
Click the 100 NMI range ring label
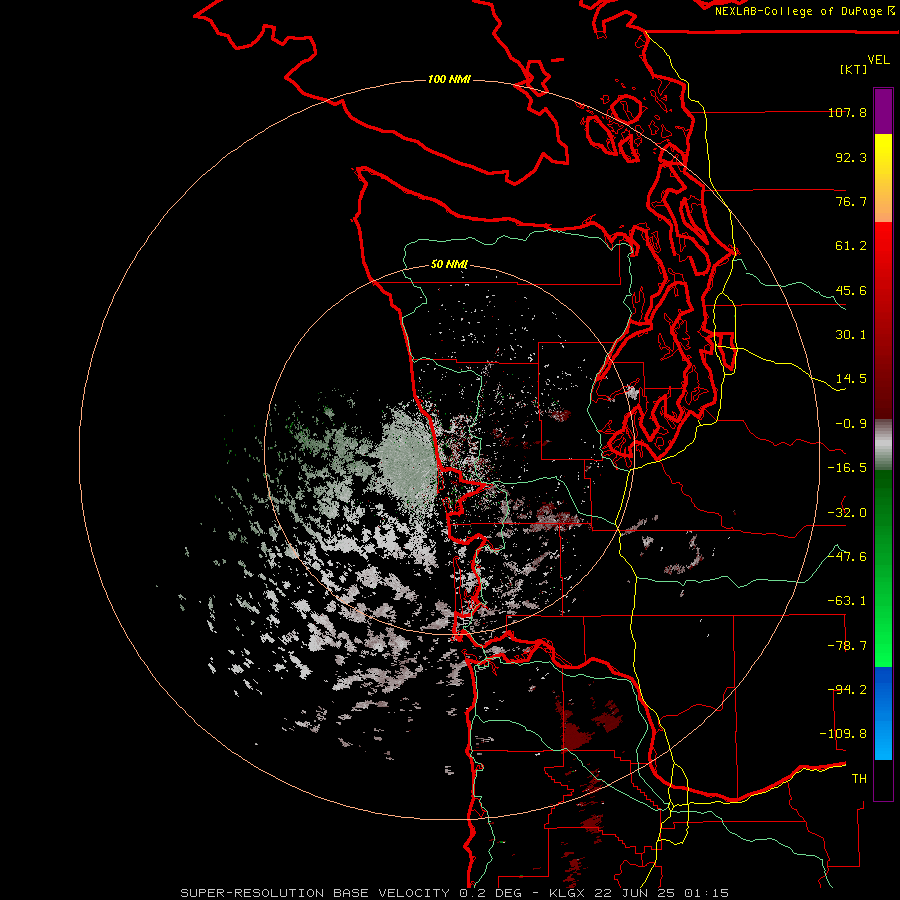(x=449, y=79)
